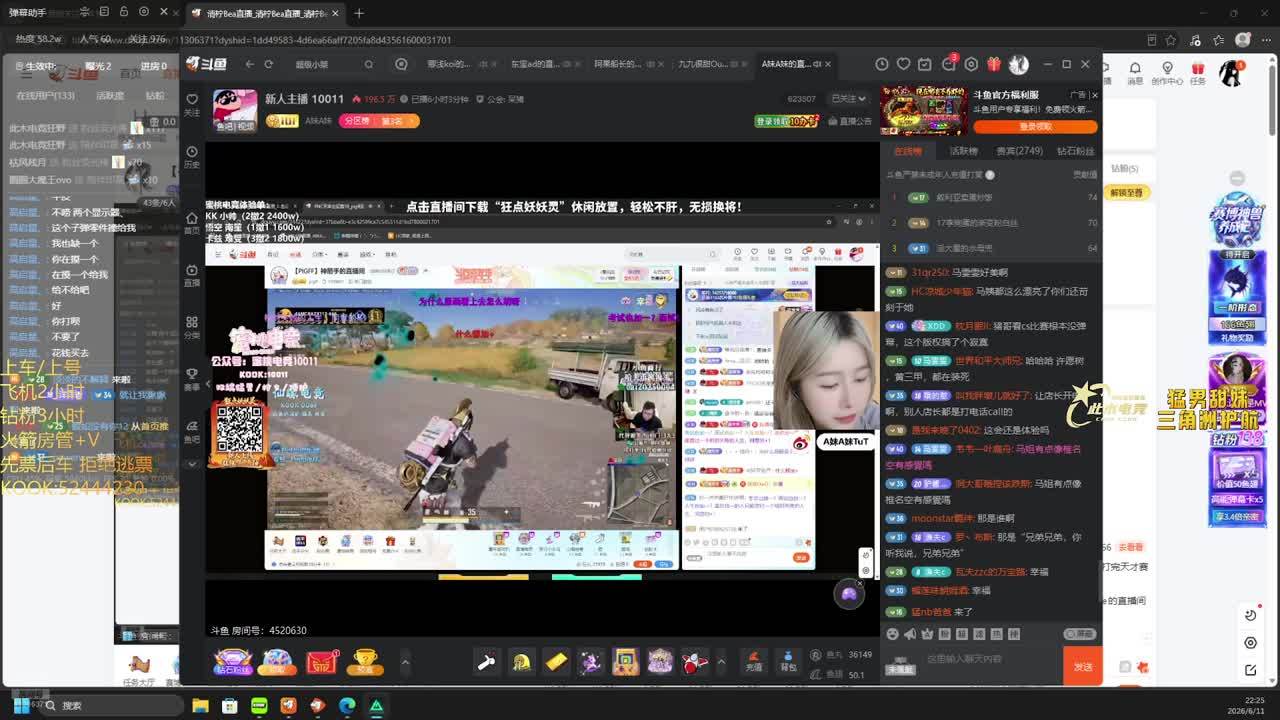Open the 钻石粉丝 diamond fan activity icon
The height and width of the screenshot is (720, 1280).
[233, 662]
